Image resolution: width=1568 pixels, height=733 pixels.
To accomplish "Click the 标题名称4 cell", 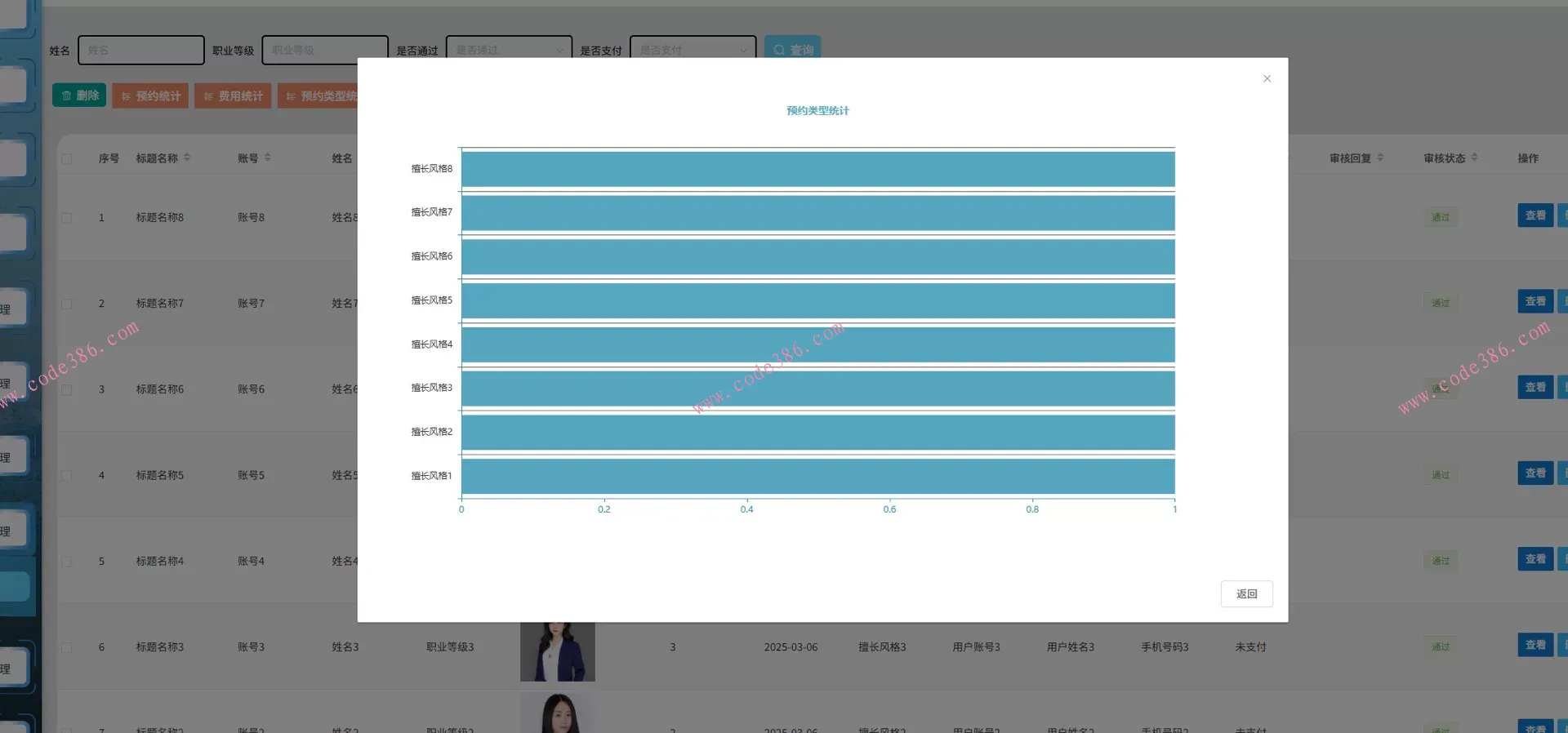I will coord(160,562).
